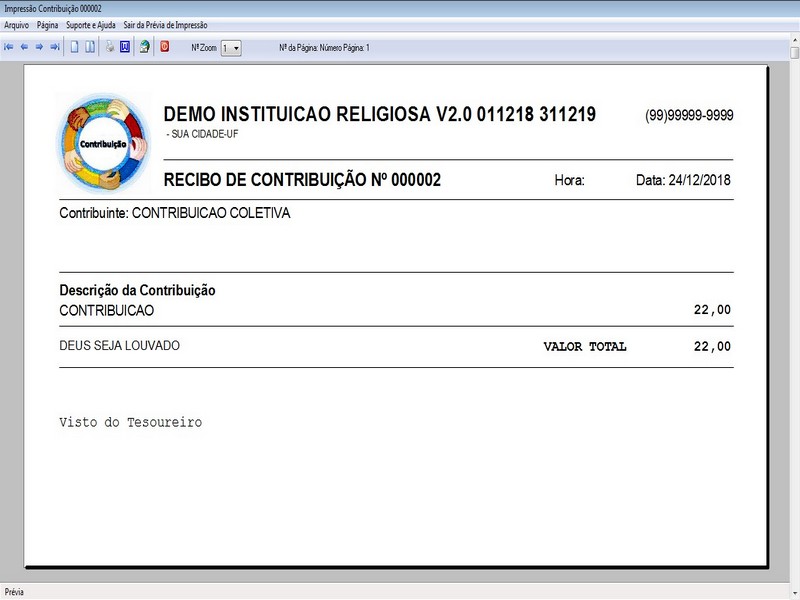
Task: Click Contribuinte: CONTRIBUICAO COLETIVA line
Action: click(x=174, y=213)
